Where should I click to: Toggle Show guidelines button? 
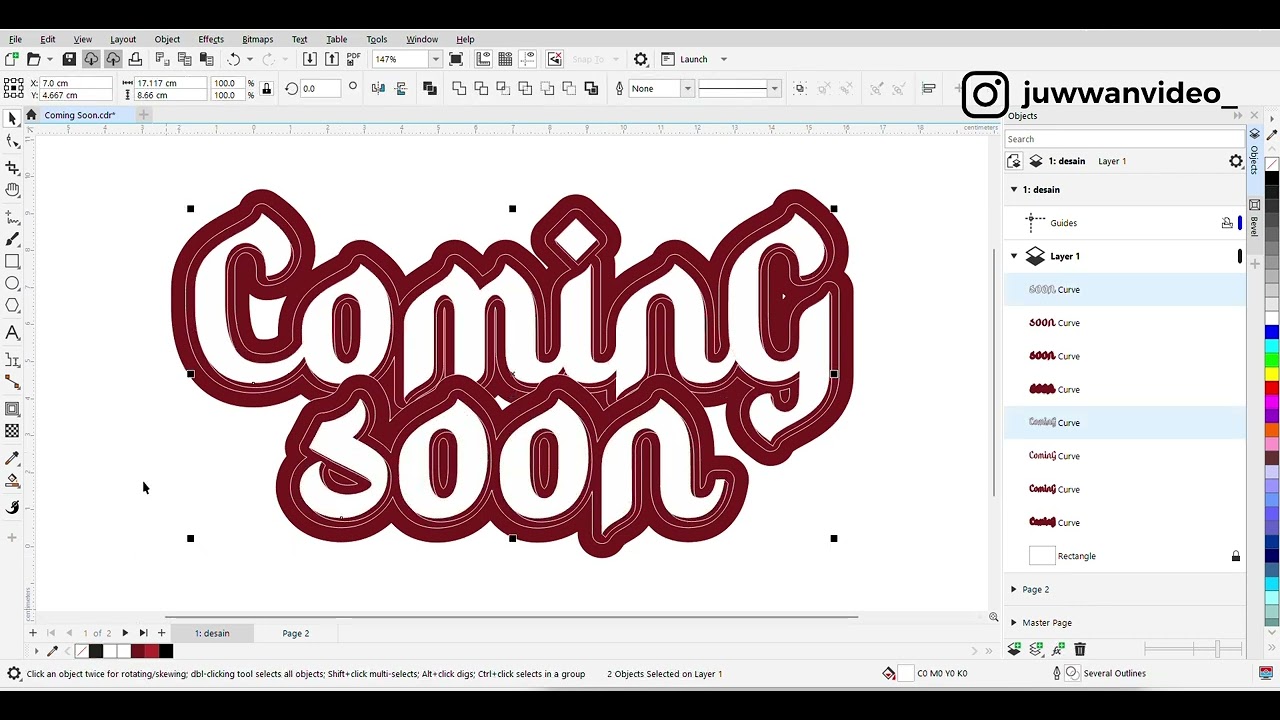[x=528, y=60]
